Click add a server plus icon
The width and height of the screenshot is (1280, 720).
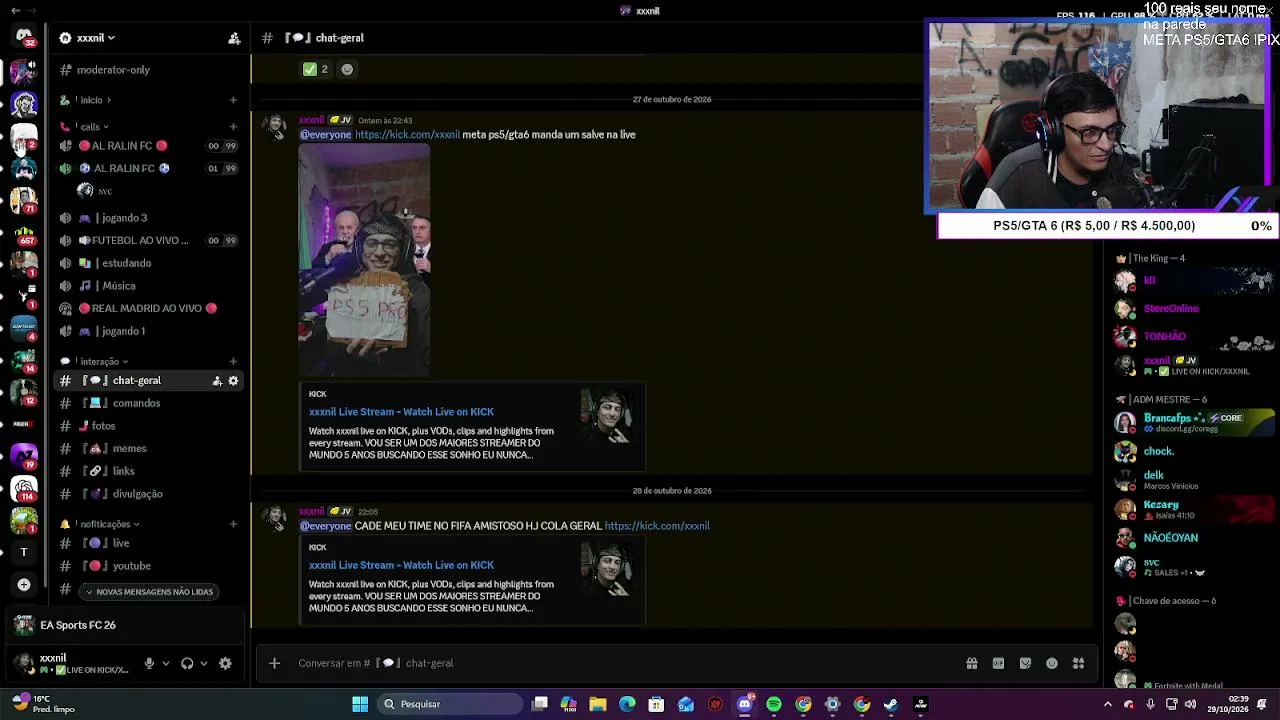click(24, 585)
